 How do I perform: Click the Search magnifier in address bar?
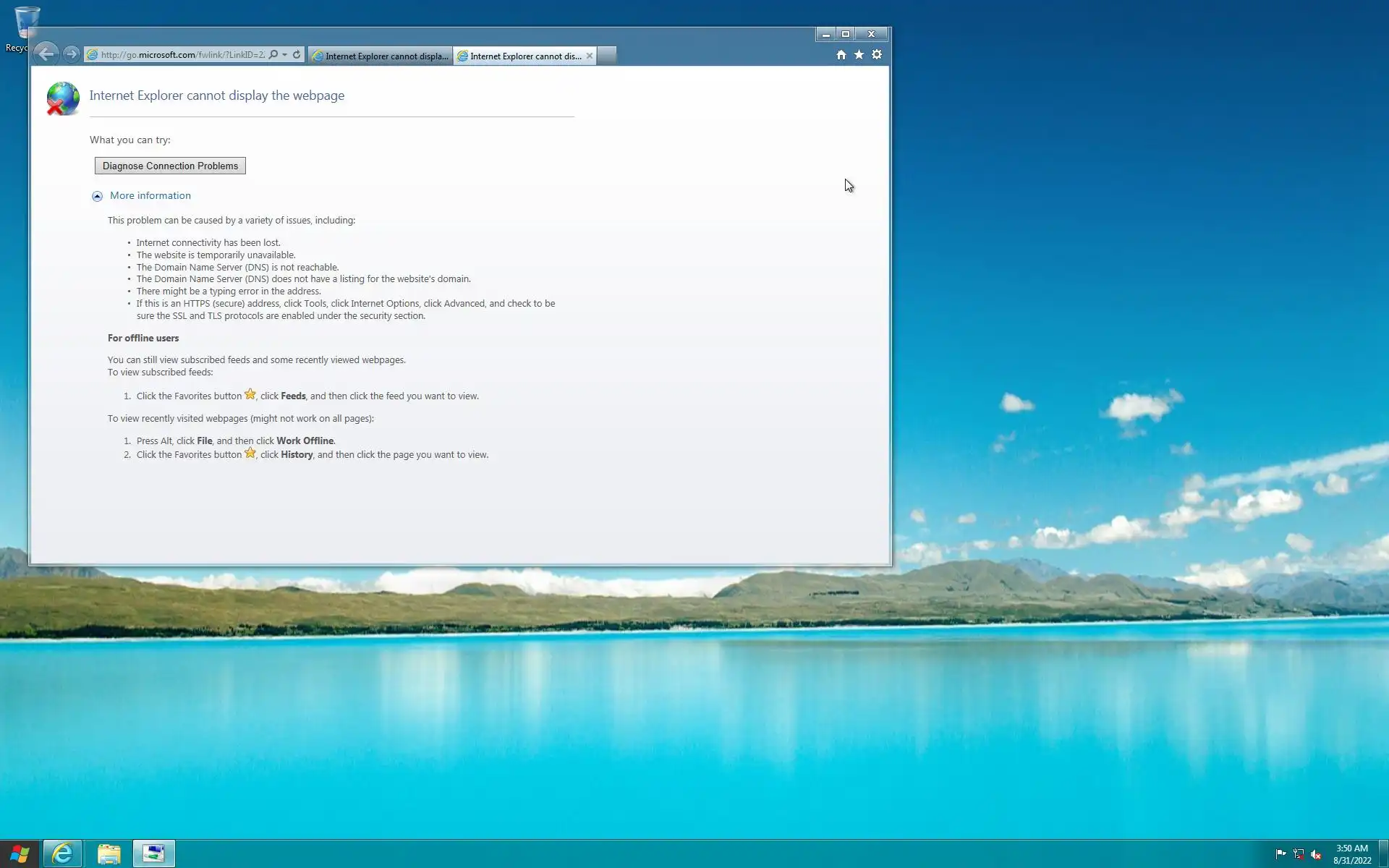(273, 55)
